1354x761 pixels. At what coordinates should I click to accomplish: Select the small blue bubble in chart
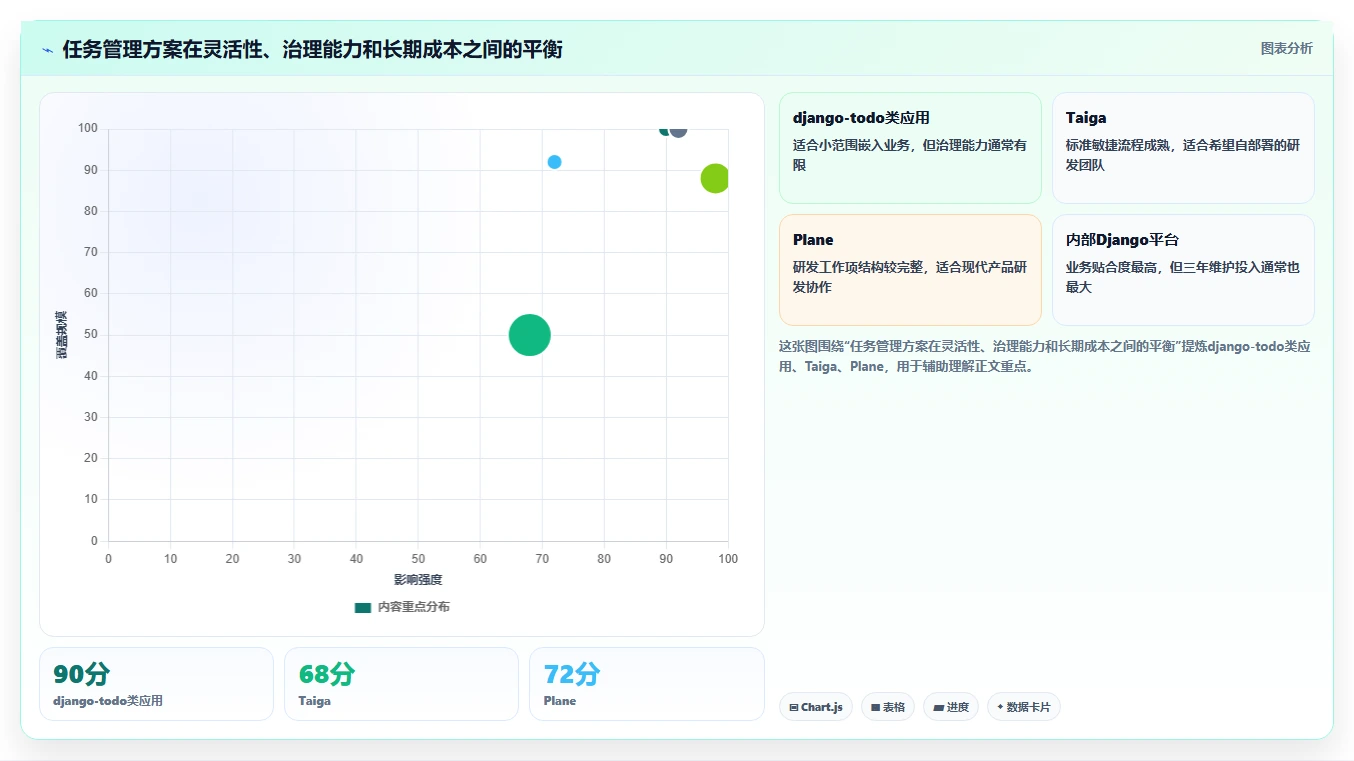click(555, 162)
